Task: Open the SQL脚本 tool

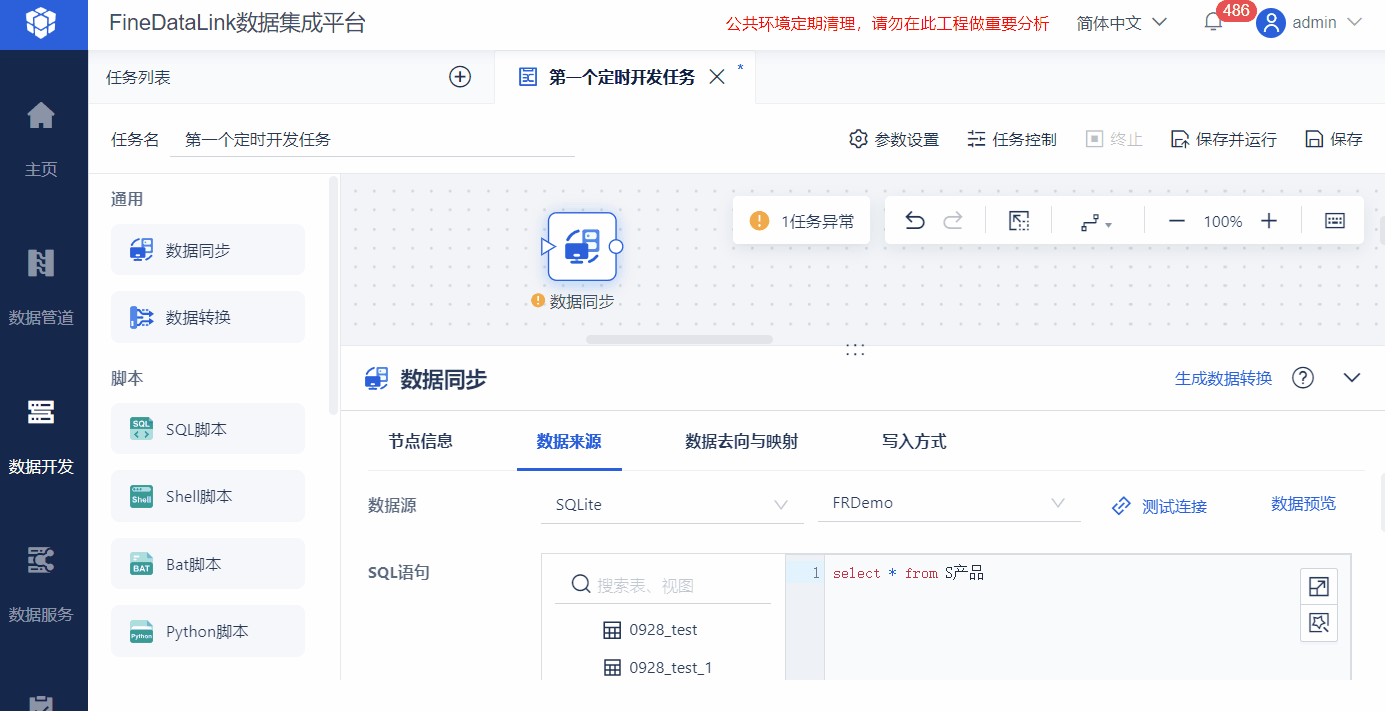Action: tap(207, 428)
